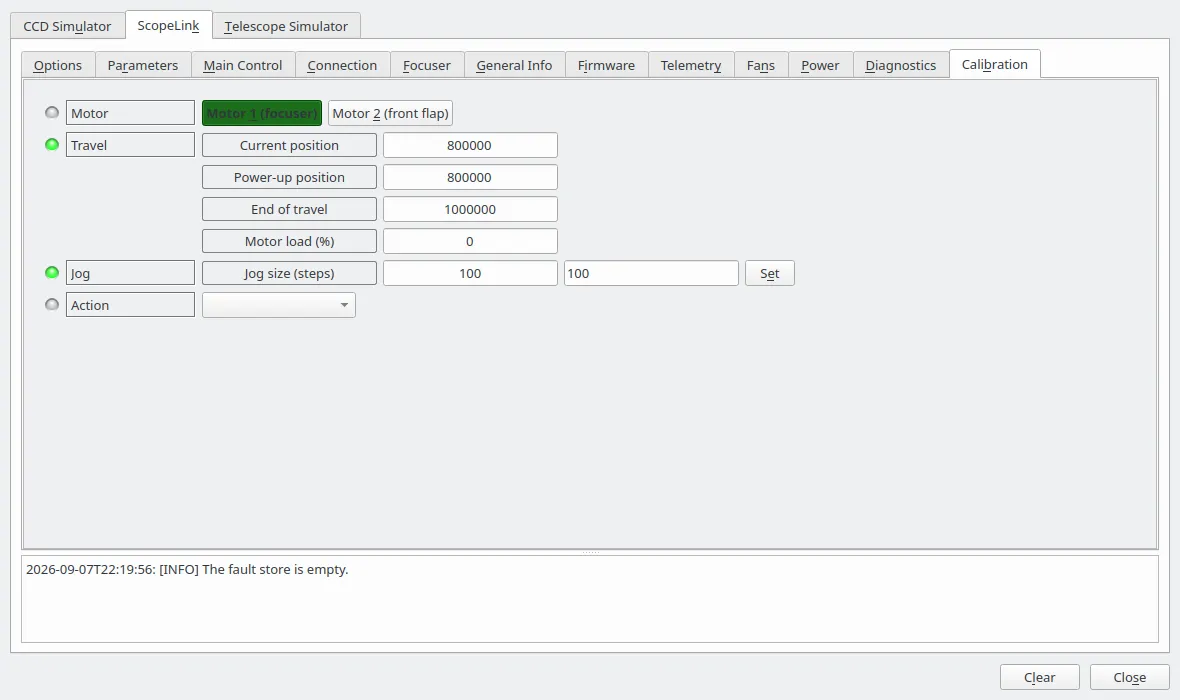Select Motor 1 (focuser) toggle

[262, 113]
